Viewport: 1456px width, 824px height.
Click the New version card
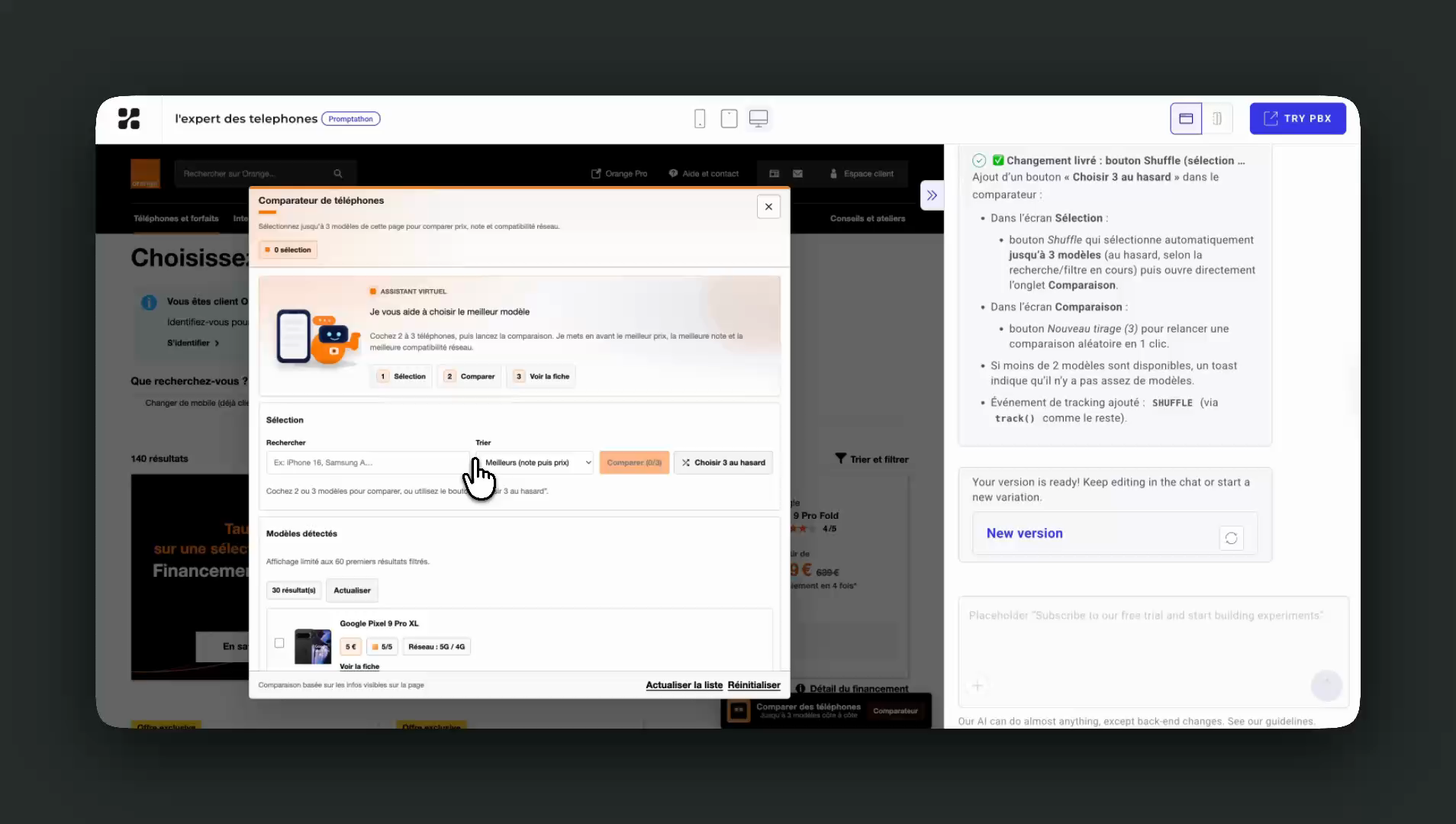pos(1115,533)
